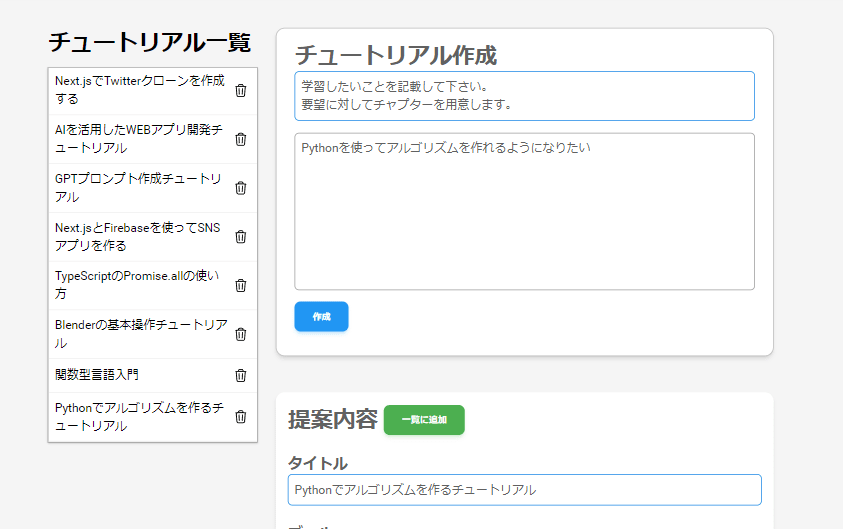Click the trash icon for 関数型言語入門
The image size is (843, 529).
pos(241,375)
